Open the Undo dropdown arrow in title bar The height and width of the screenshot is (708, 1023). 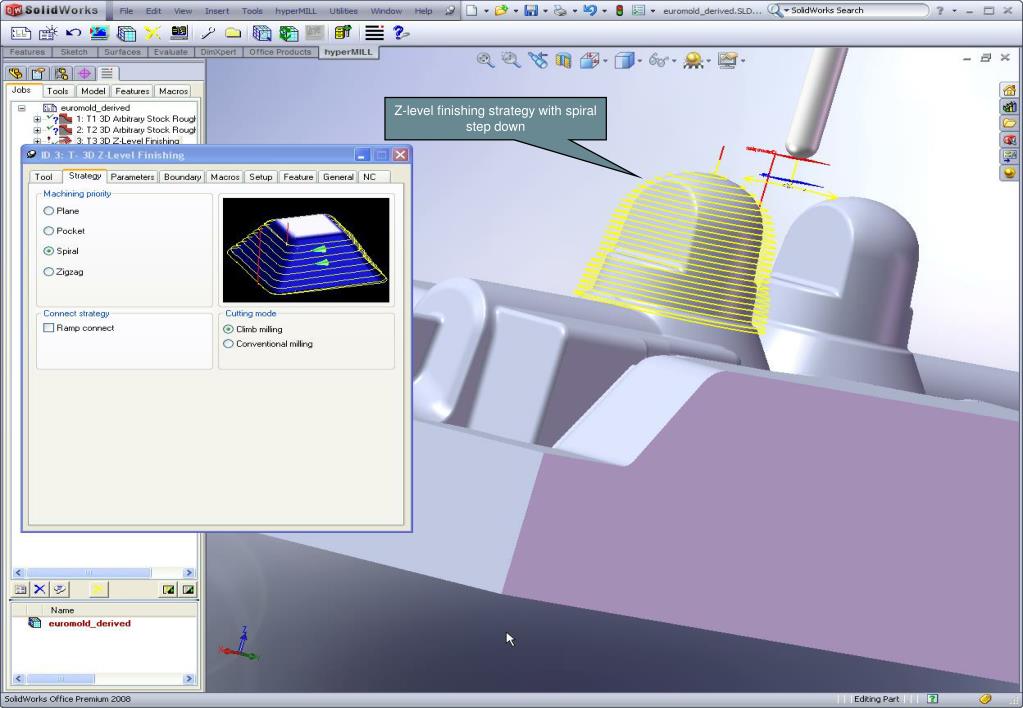coord(605,11)
